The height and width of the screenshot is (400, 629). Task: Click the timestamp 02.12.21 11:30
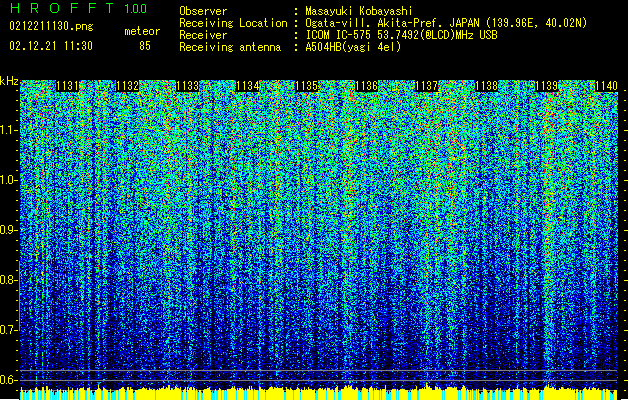pyautogui.click(x=51, y=46)
